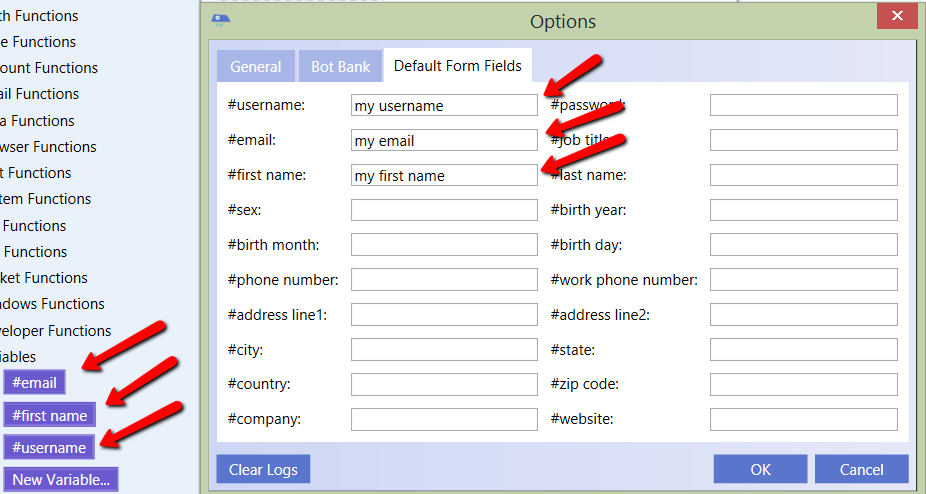Create a variable with New Variable button

(61, 479)
